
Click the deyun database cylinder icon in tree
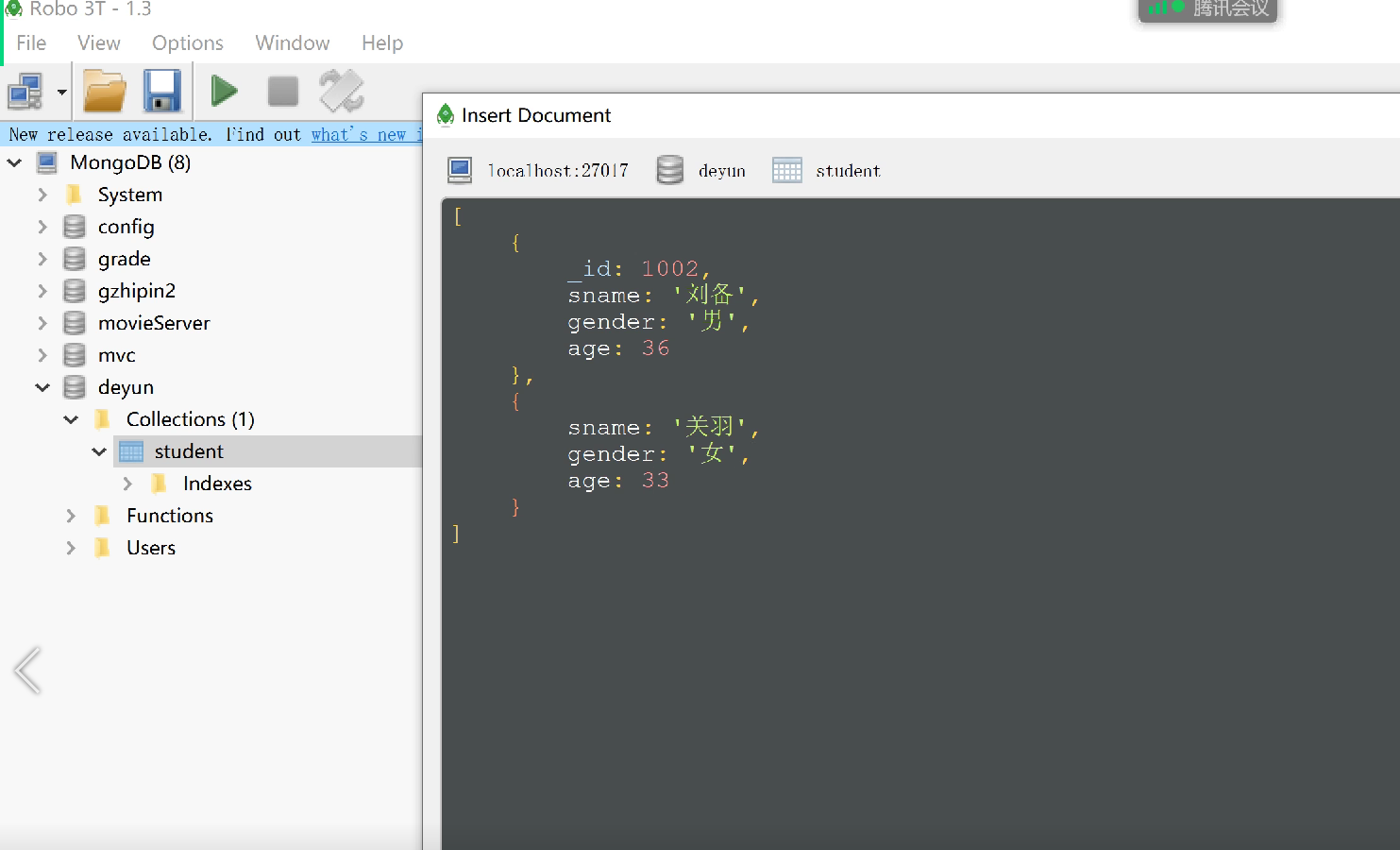[x=75, y=387]
